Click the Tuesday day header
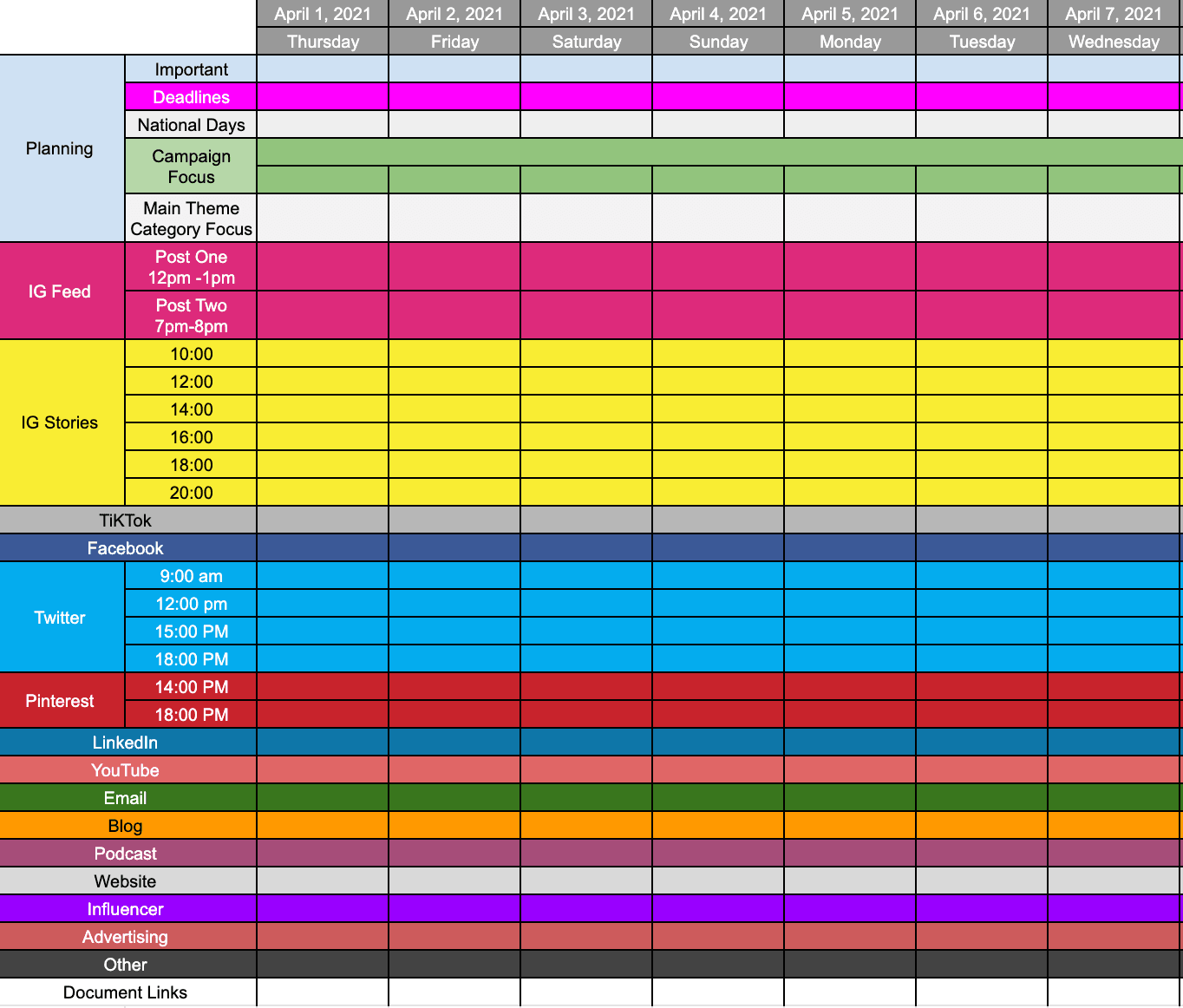Image resolution: width=1183 pixels, height=1008 pixels. [982, 41]
